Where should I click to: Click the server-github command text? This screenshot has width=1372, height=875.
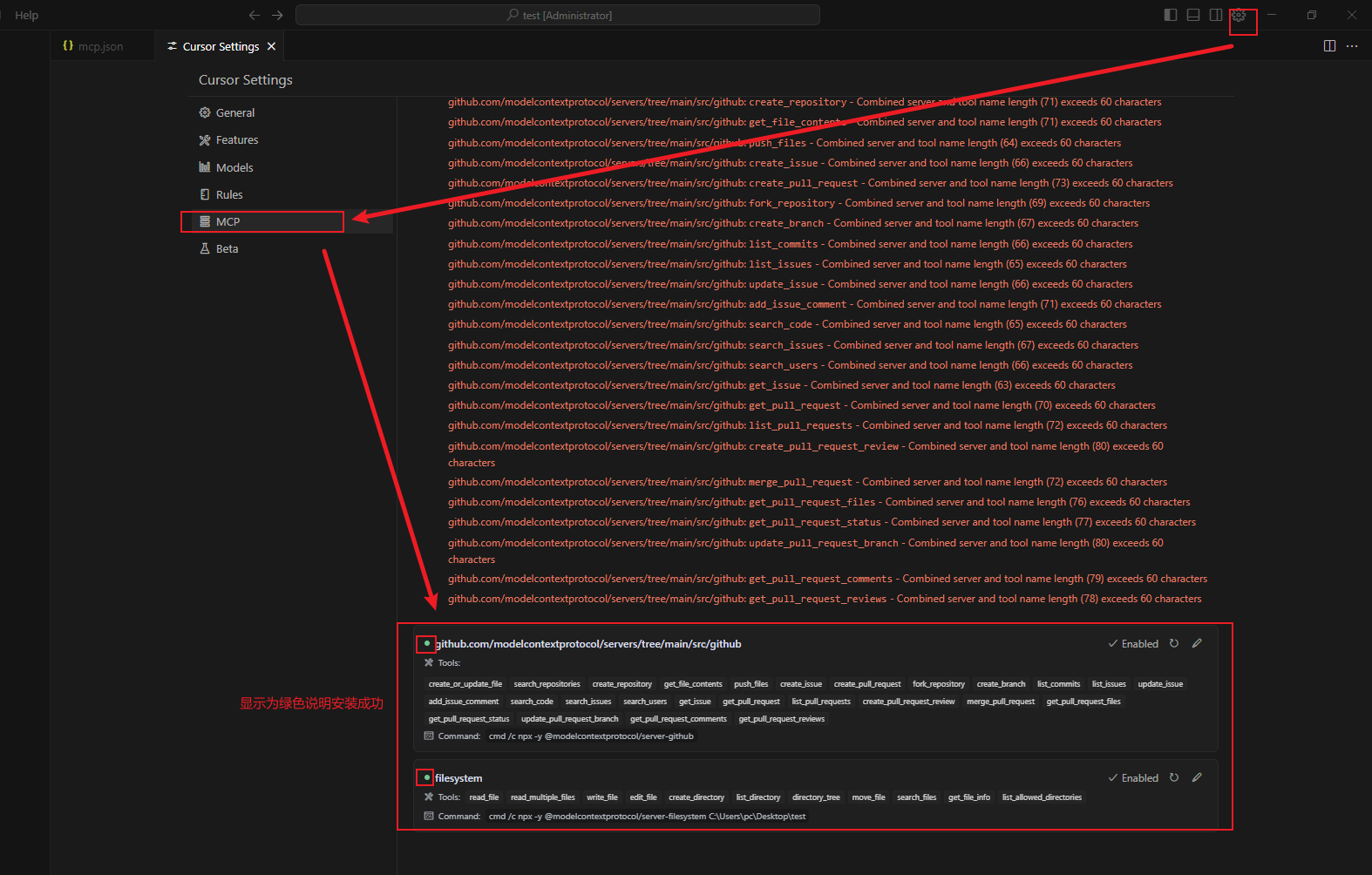(591, 736)
